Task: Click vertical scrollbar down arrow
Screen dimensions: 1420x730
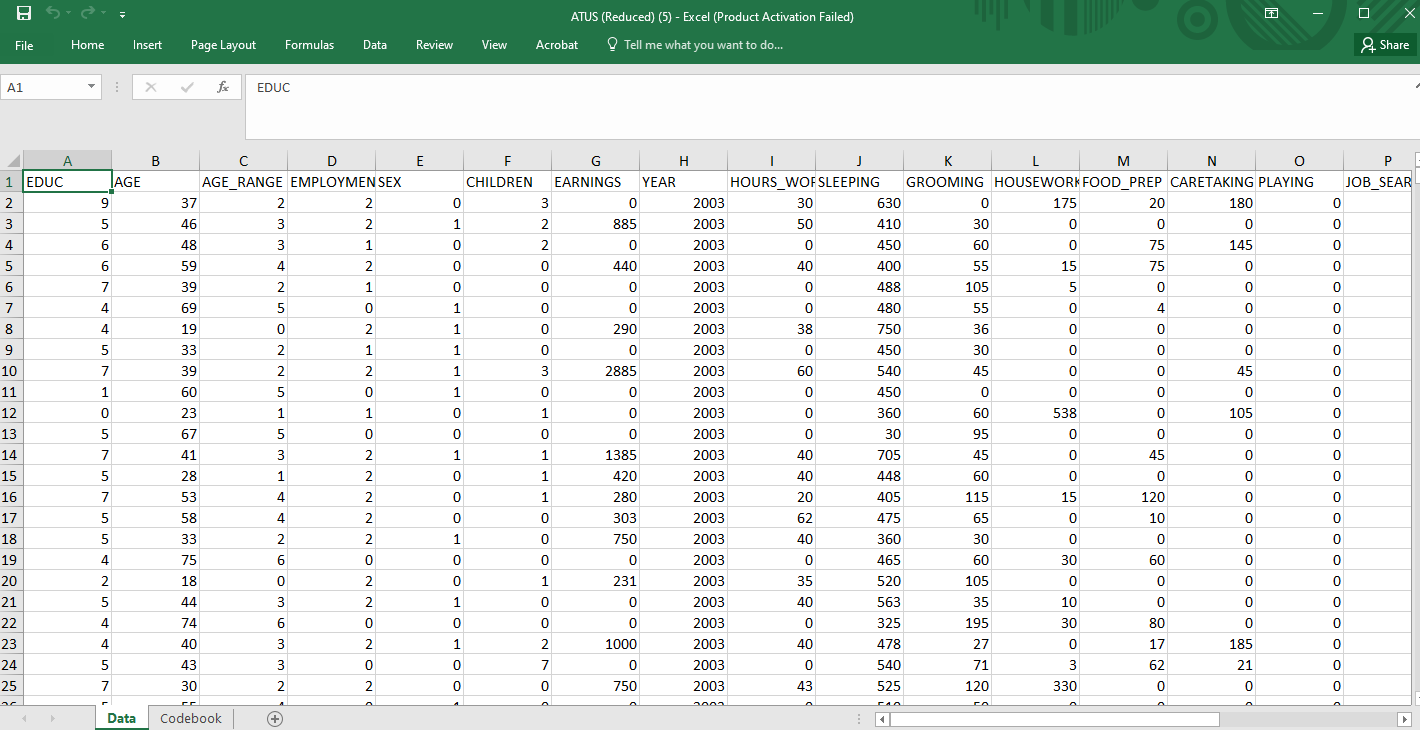Action: 1416,698
